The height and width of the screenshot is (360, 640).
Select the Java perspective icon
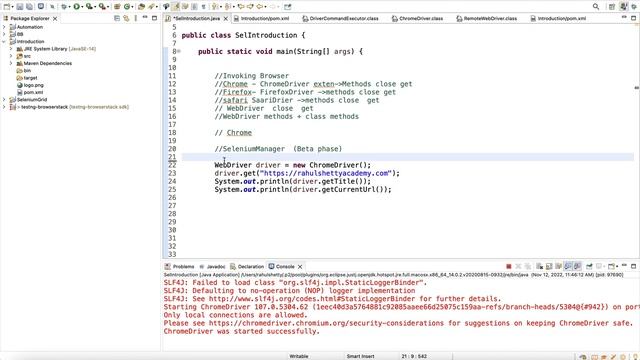623,7
